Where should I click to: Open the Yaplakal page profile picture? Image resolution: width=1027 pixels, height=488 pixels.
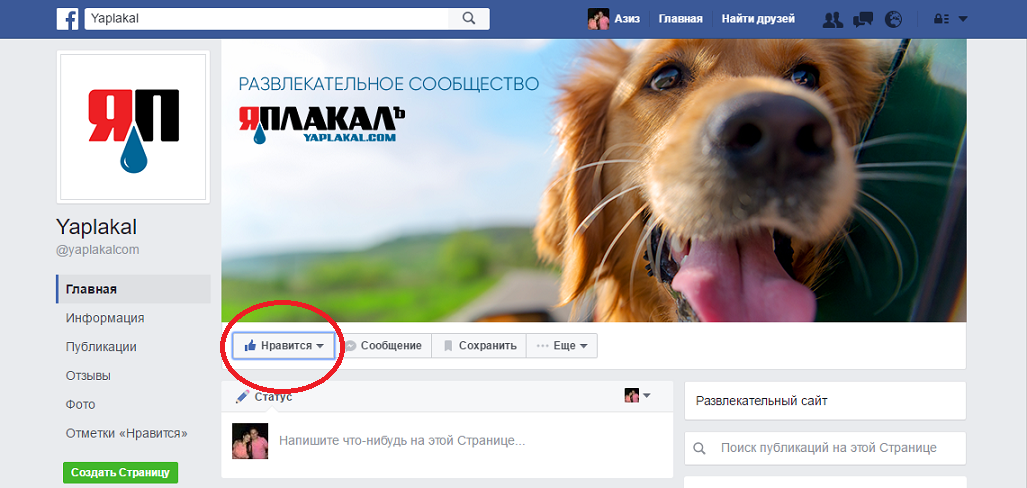(x=134, y=127)
